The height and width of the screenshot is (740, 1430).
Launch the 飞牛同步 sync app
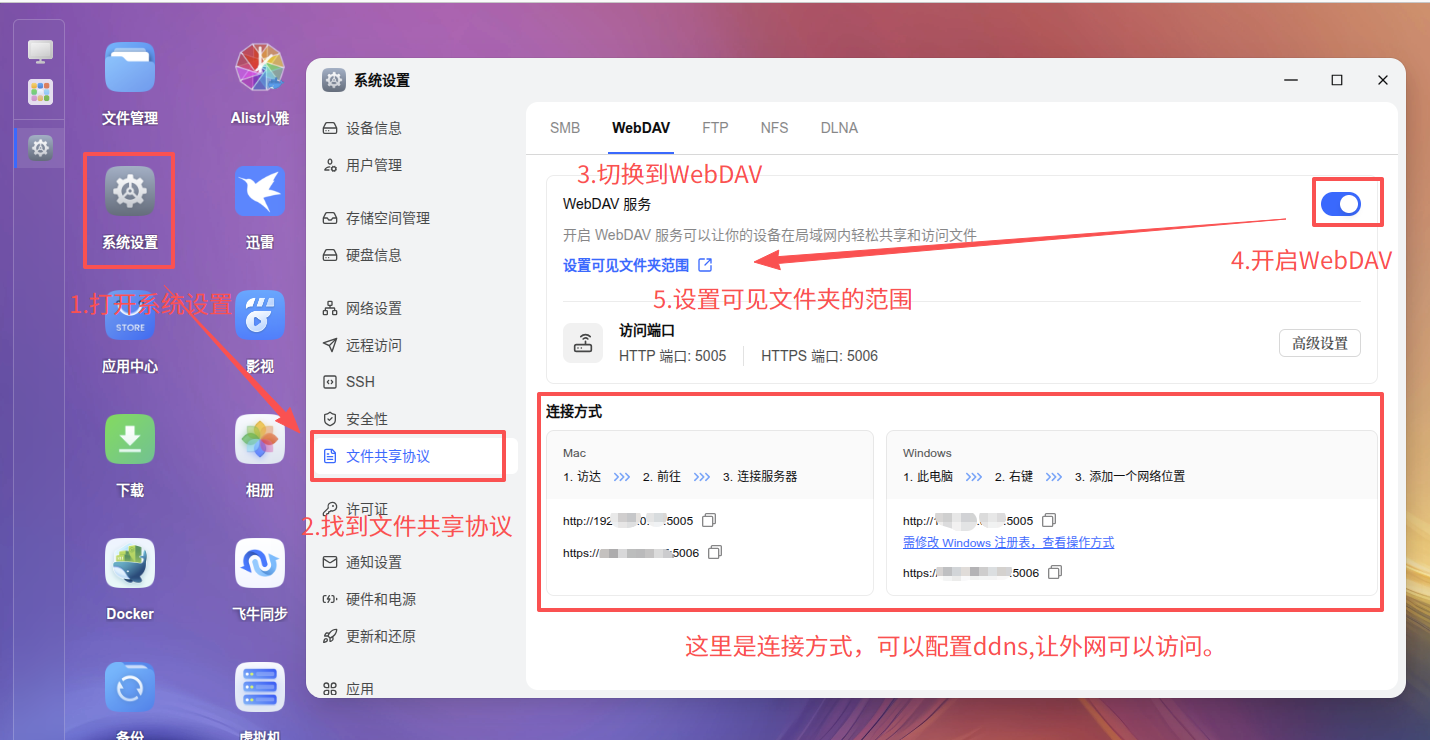(259, 563)
